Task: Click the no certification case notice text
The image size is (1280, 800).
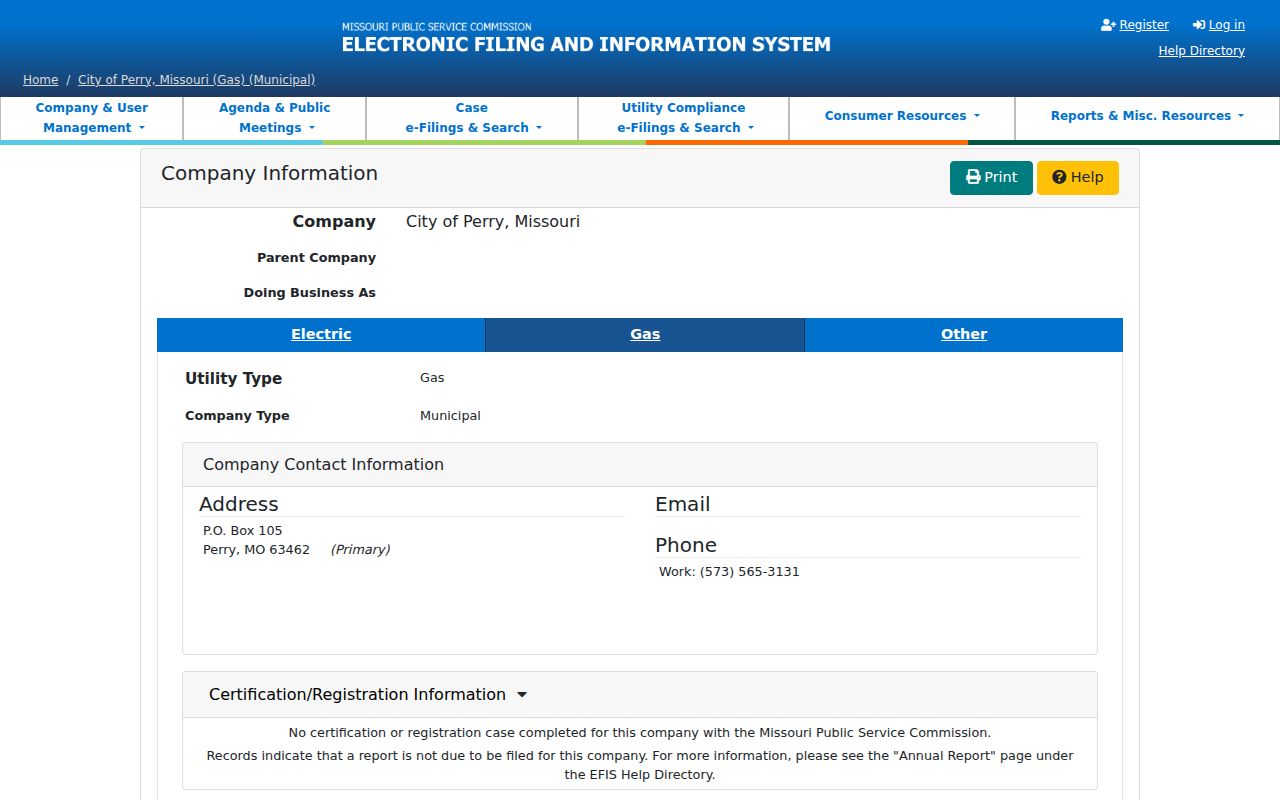Action: (x=640, y=733)
